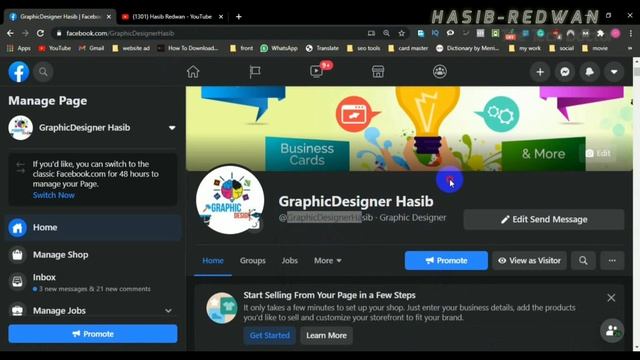Click the Create plus icon

pos(540,72)
